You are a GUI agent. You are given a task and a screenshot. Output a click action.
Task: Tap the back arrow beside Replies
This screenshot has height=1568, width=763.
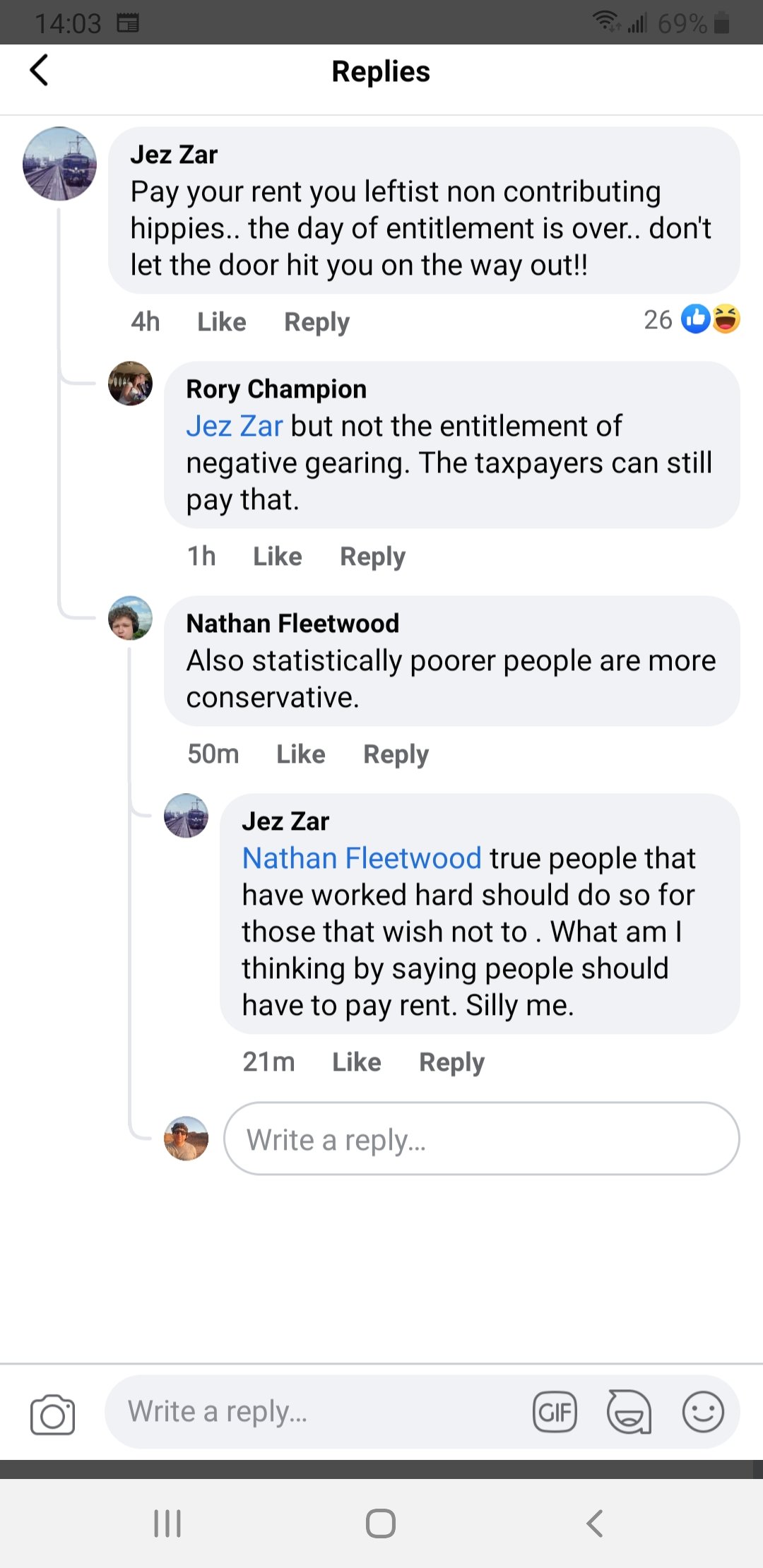[40, 71]
